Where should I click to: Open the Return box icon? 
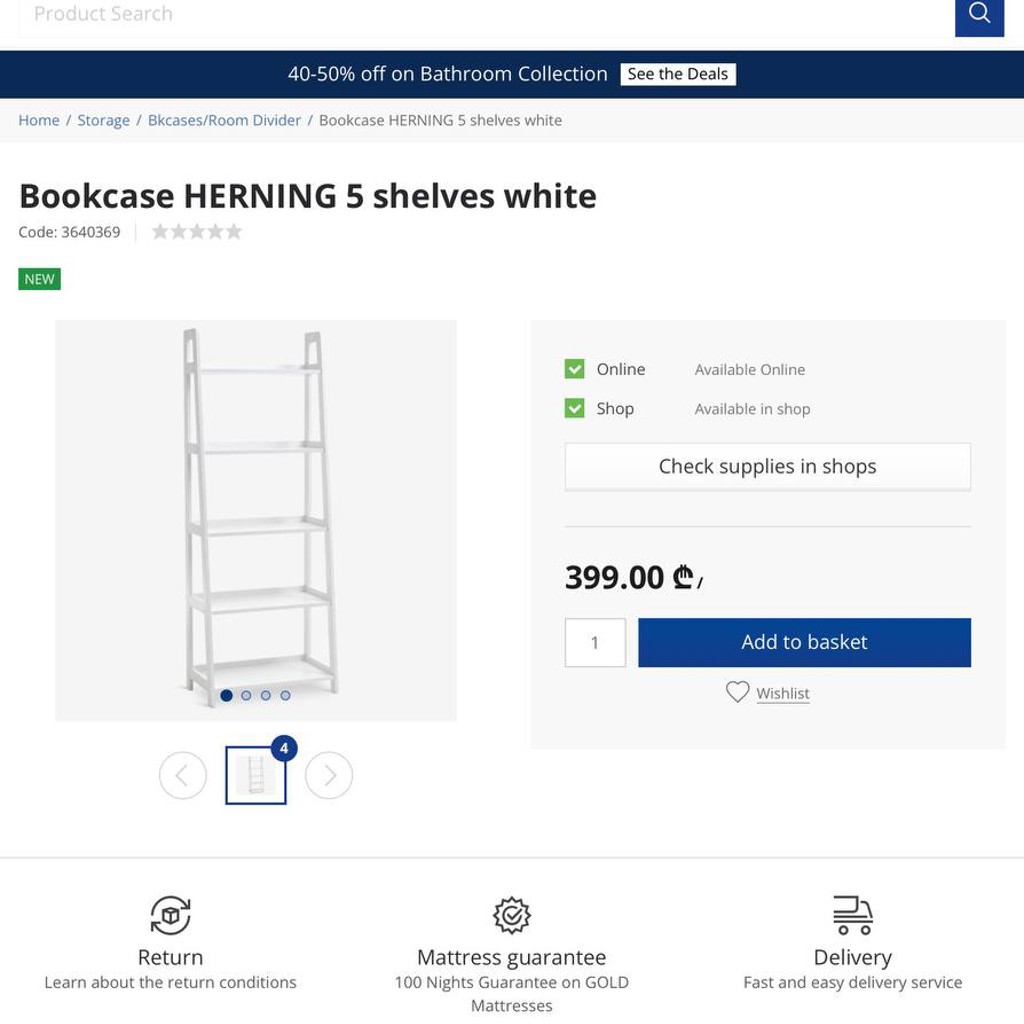(x=170, y=915)
